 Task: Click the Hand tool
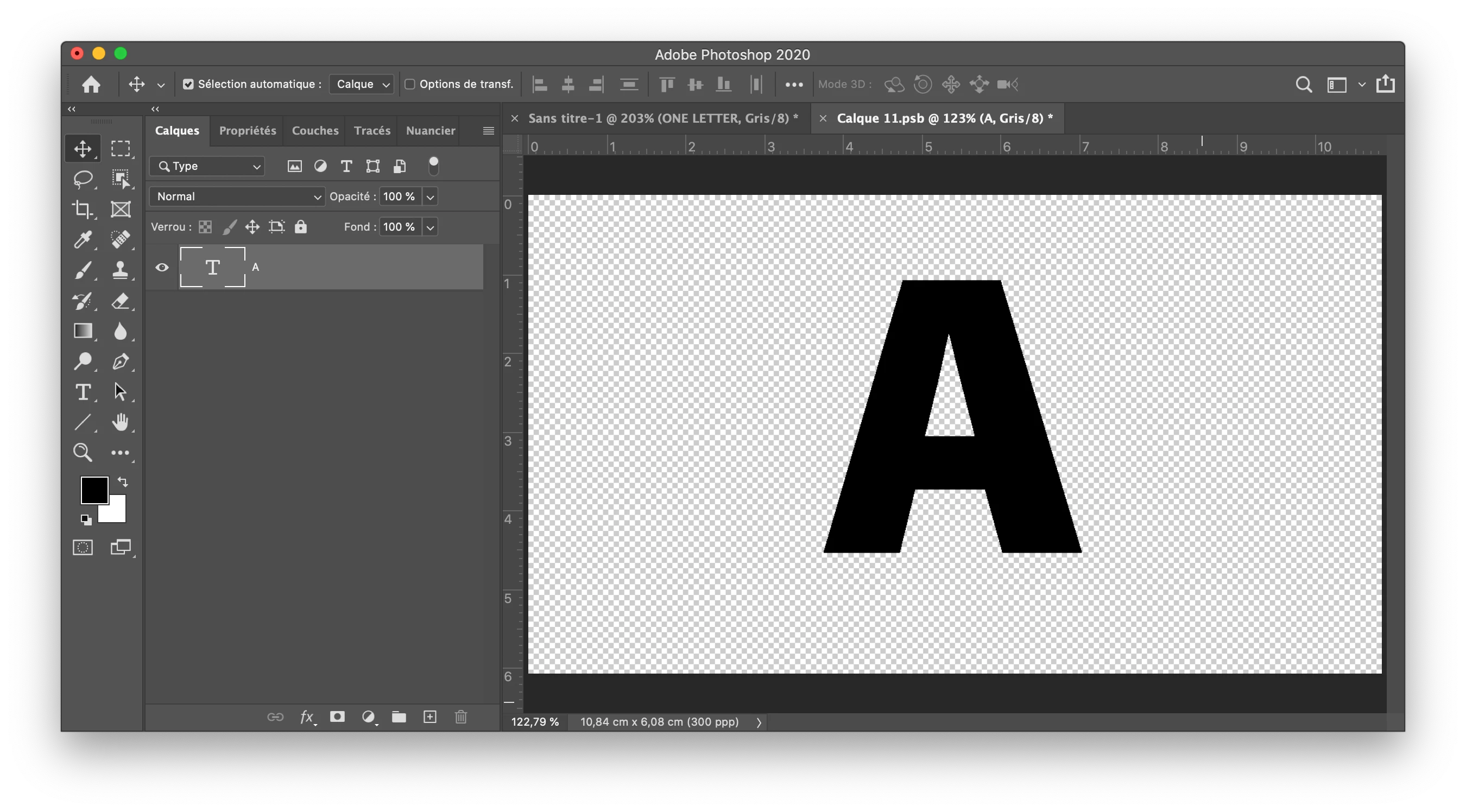(x=120, y=422)
